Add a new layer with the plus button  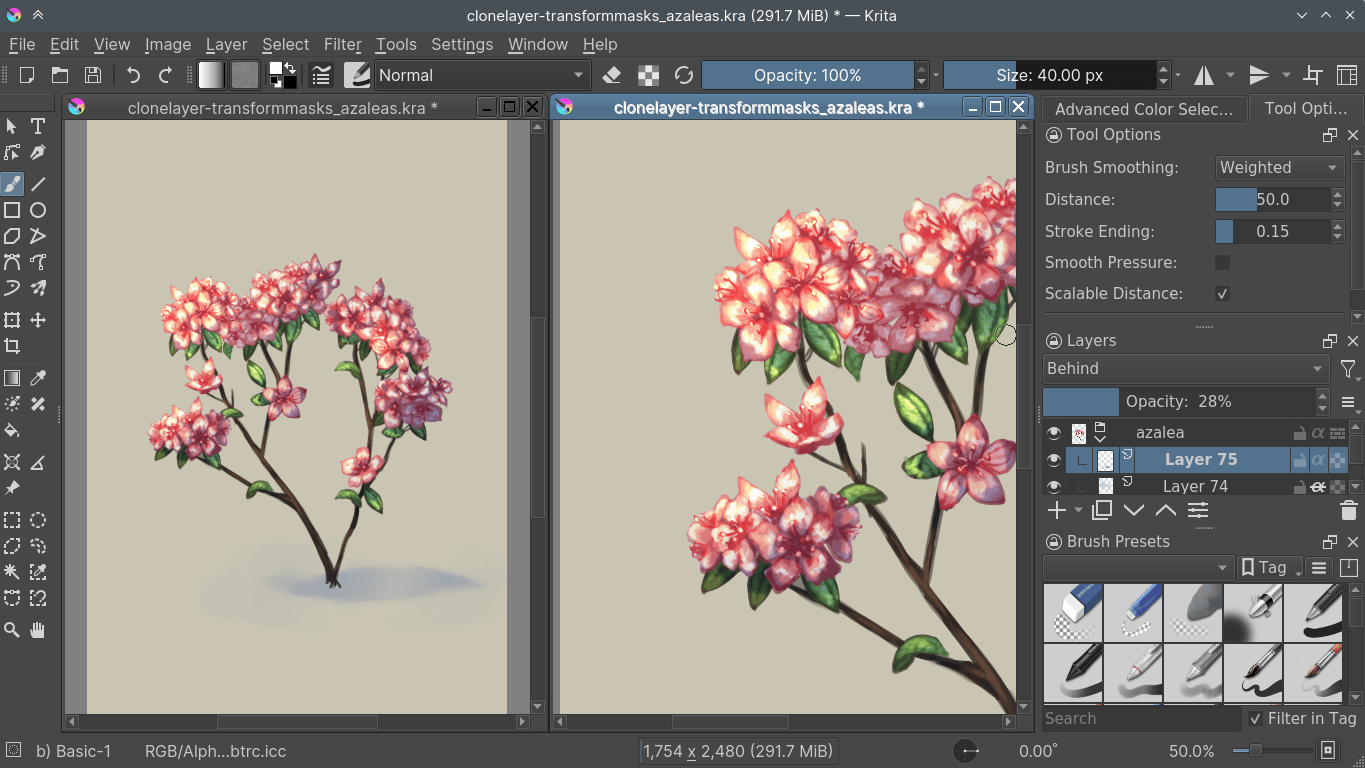click(x=1057, y=510)
